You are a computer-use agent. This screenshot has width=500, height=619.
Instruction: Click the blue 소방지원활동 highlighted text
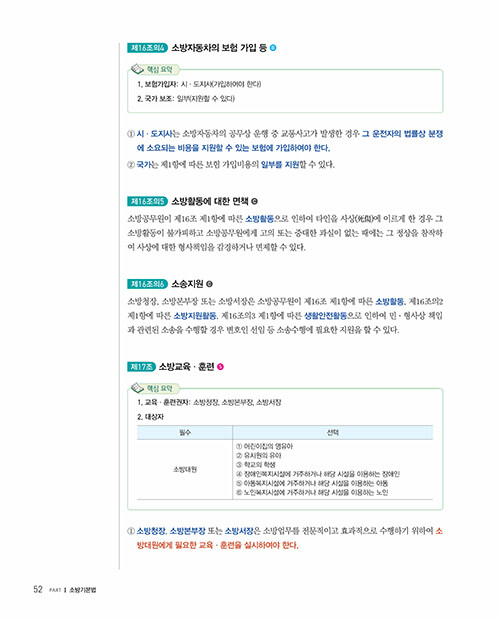pyautogui.click(x=195, y=315)
